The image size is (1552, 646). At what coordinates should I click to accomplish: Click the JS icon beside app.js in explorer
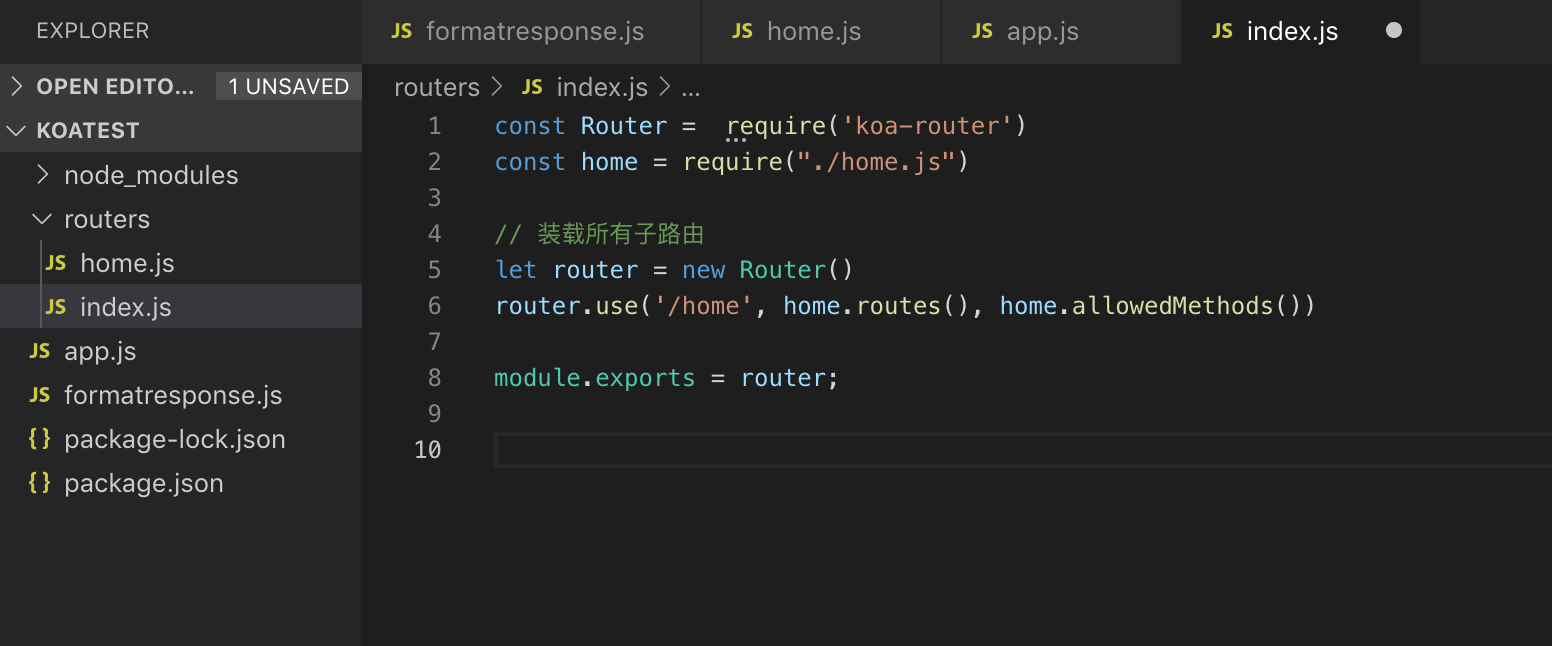[40, 351]
